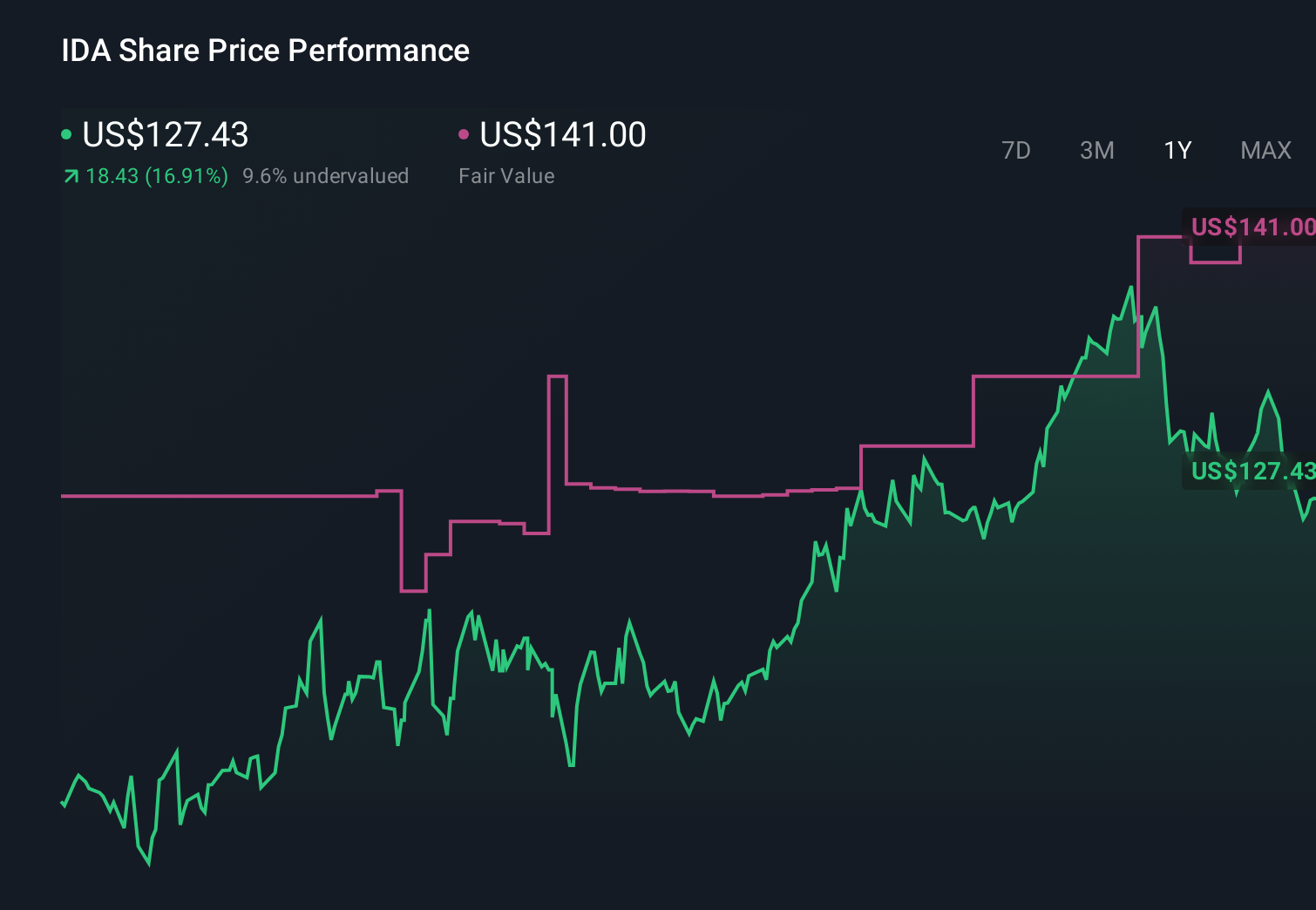The image size is (1316, 910).
Task: Toggle the 1Y highlighted range
Action: [1177, 150]
